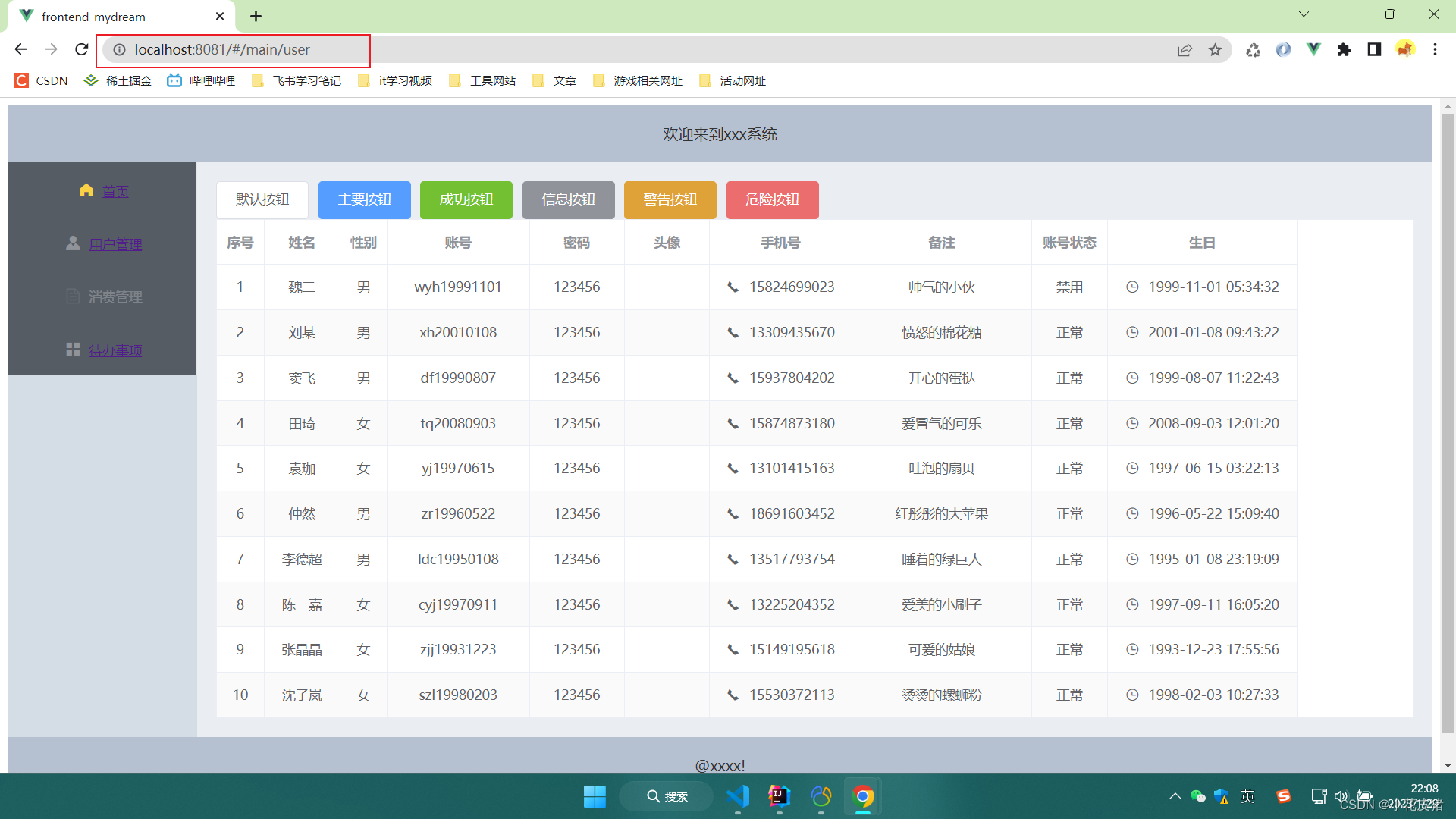1456x819 pixels.
Task: Click the 危险按钮 red button
Action: pos(772,199)
